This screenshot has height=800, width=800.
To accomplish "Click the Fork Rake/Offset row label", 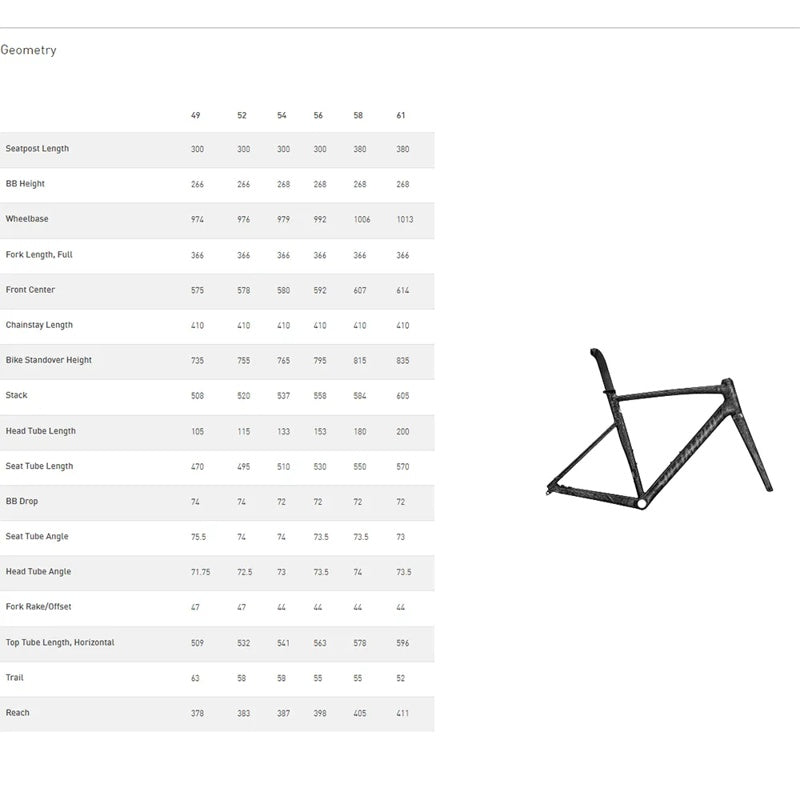I will pos(38,607).
